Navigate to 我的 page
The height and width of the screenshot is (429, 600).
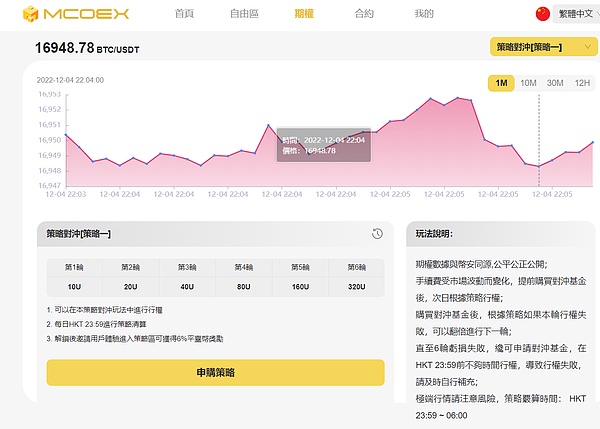point(423,14)
